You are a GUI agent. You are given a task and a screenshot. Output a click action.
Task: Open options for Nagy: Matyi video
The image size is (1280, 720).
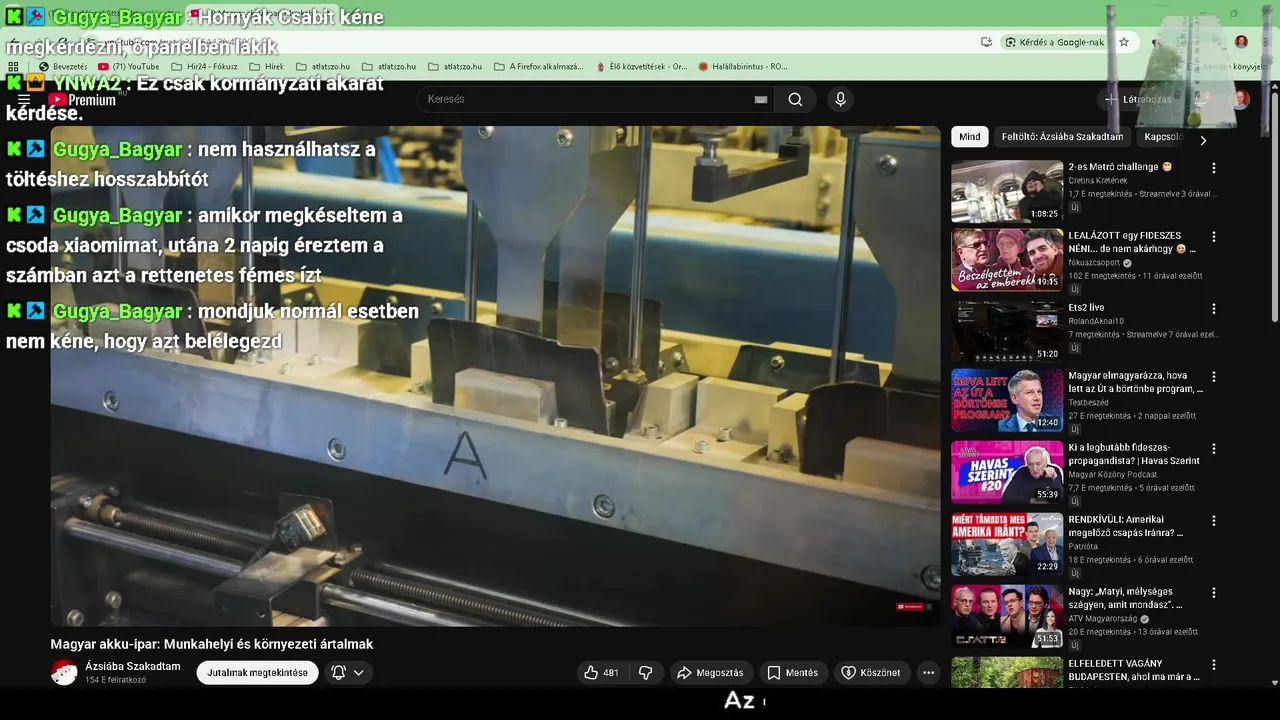[1214, 593]
